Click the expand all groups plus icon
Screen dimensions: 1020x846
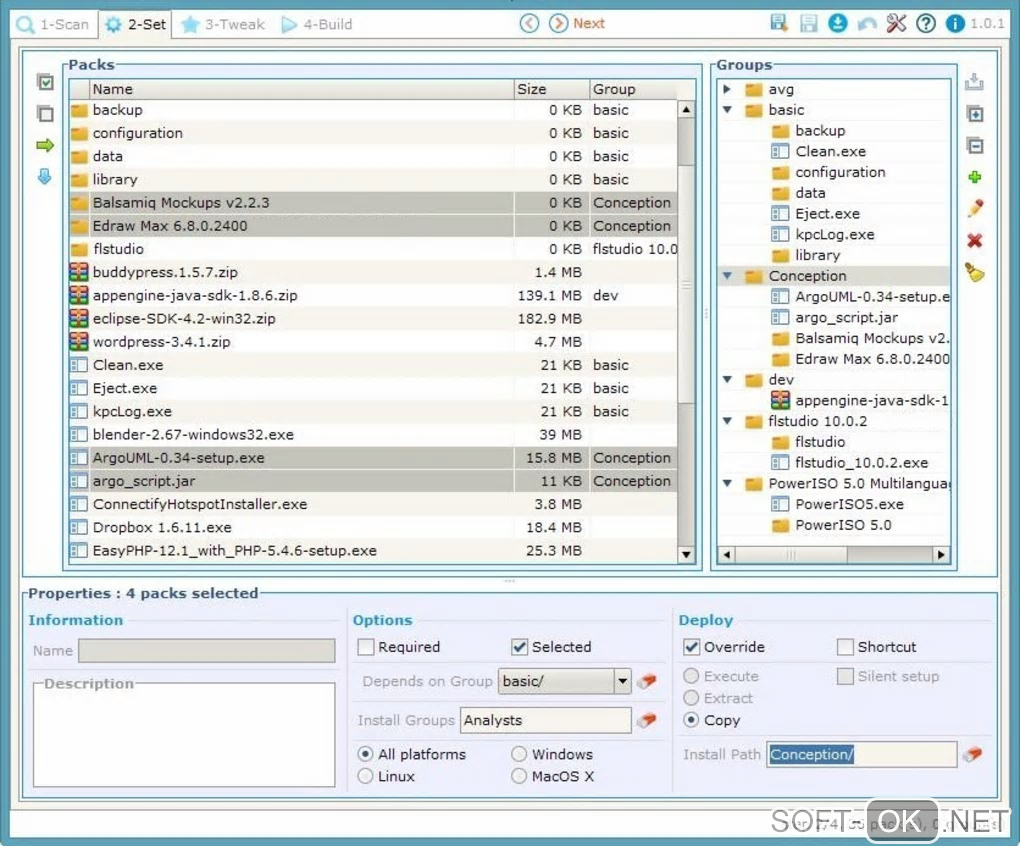pyautogui.click(x=975, y=114)
